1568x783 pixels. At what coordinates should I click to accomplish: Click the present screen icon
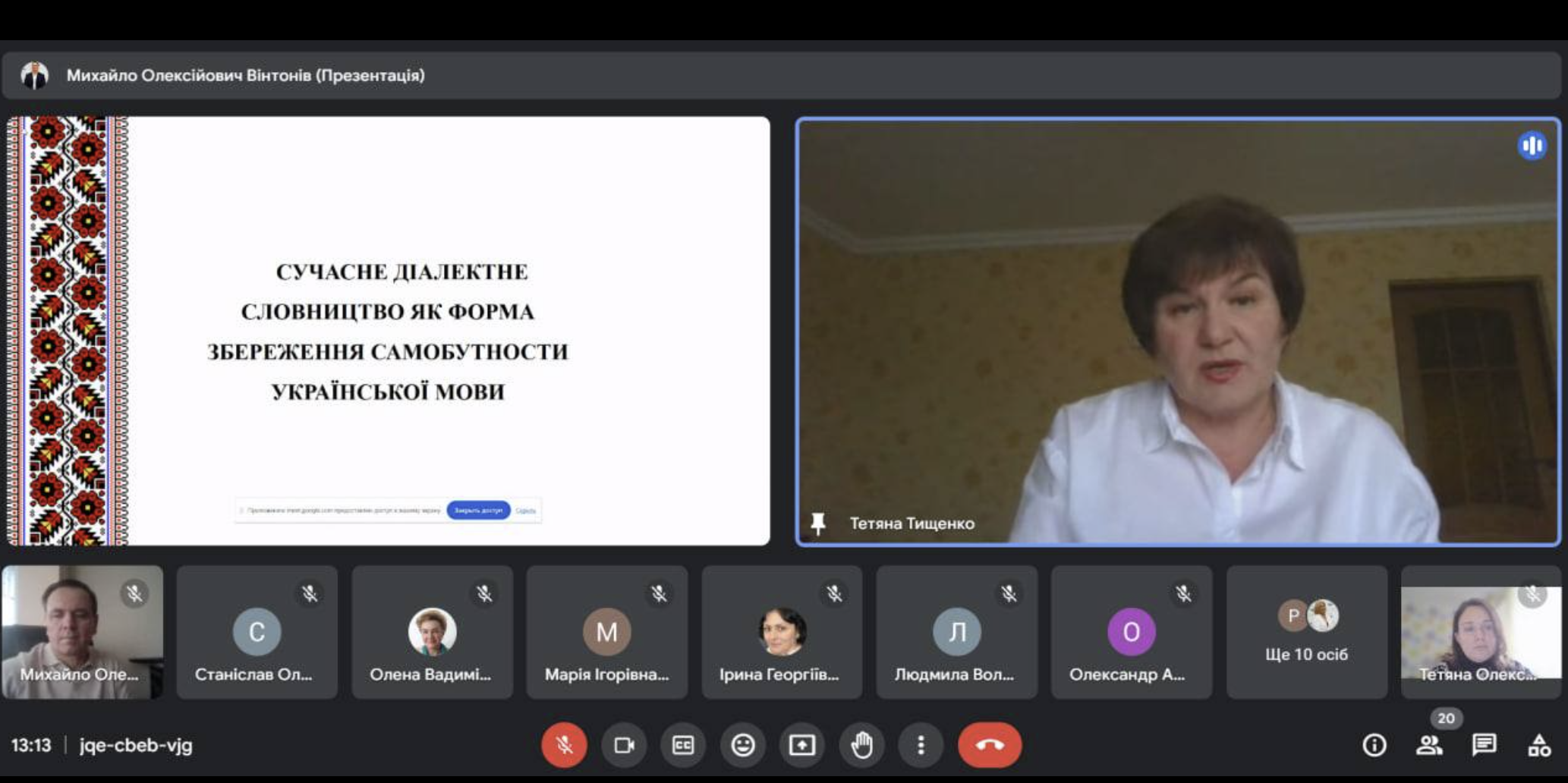(801, 745)
